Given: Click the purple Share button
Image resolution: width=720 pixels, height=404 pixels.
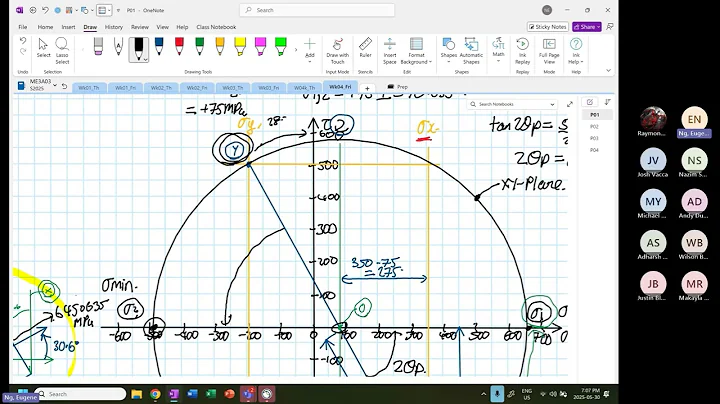Looking at the screenshot, I should 587,27.
